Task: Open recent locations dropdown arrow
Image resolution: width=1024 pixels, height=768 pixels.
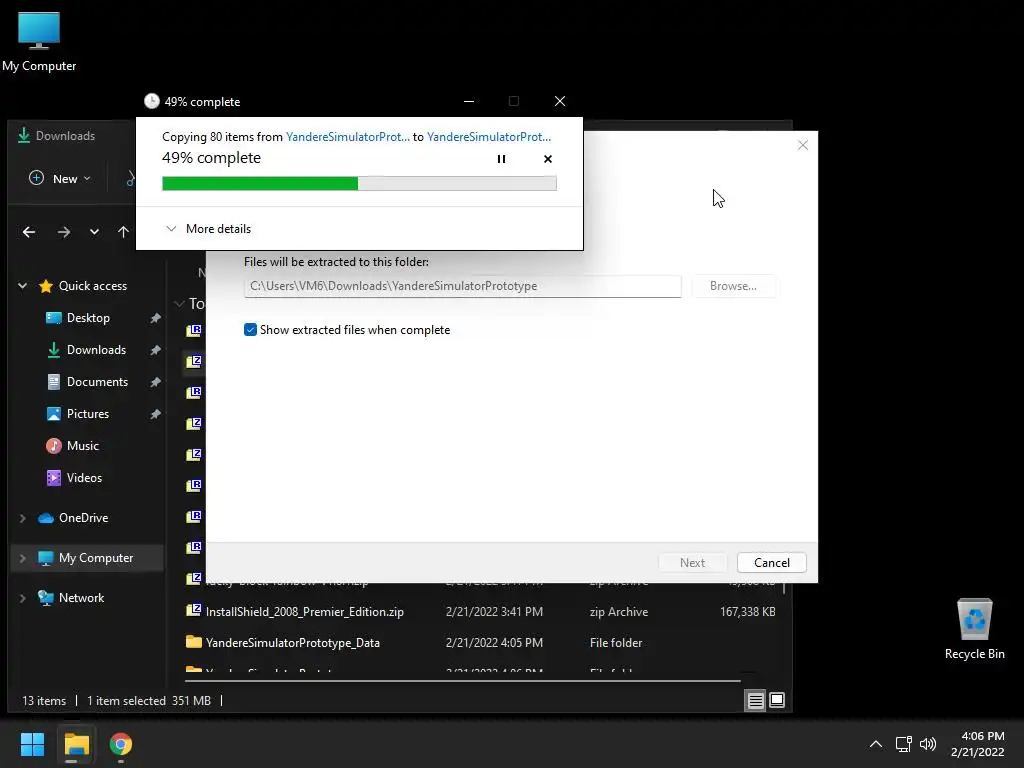Action: (x=94, y=232)
